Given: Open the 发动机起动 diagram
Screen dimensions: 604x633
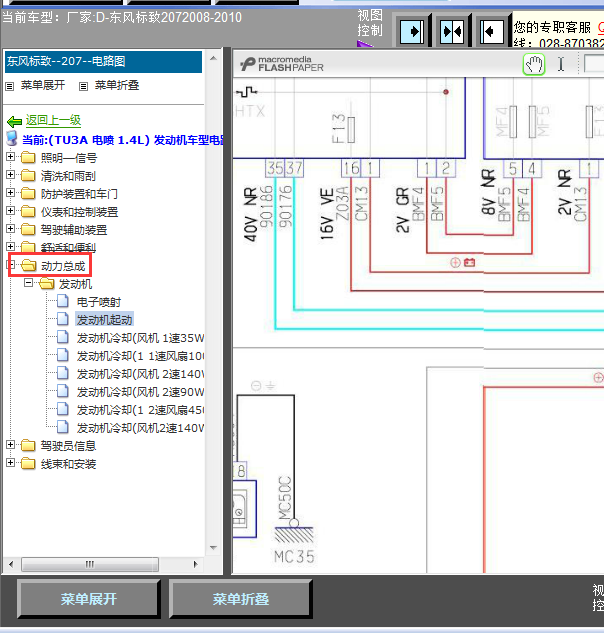Looking at the screenshot, I should tap(105, 320).
